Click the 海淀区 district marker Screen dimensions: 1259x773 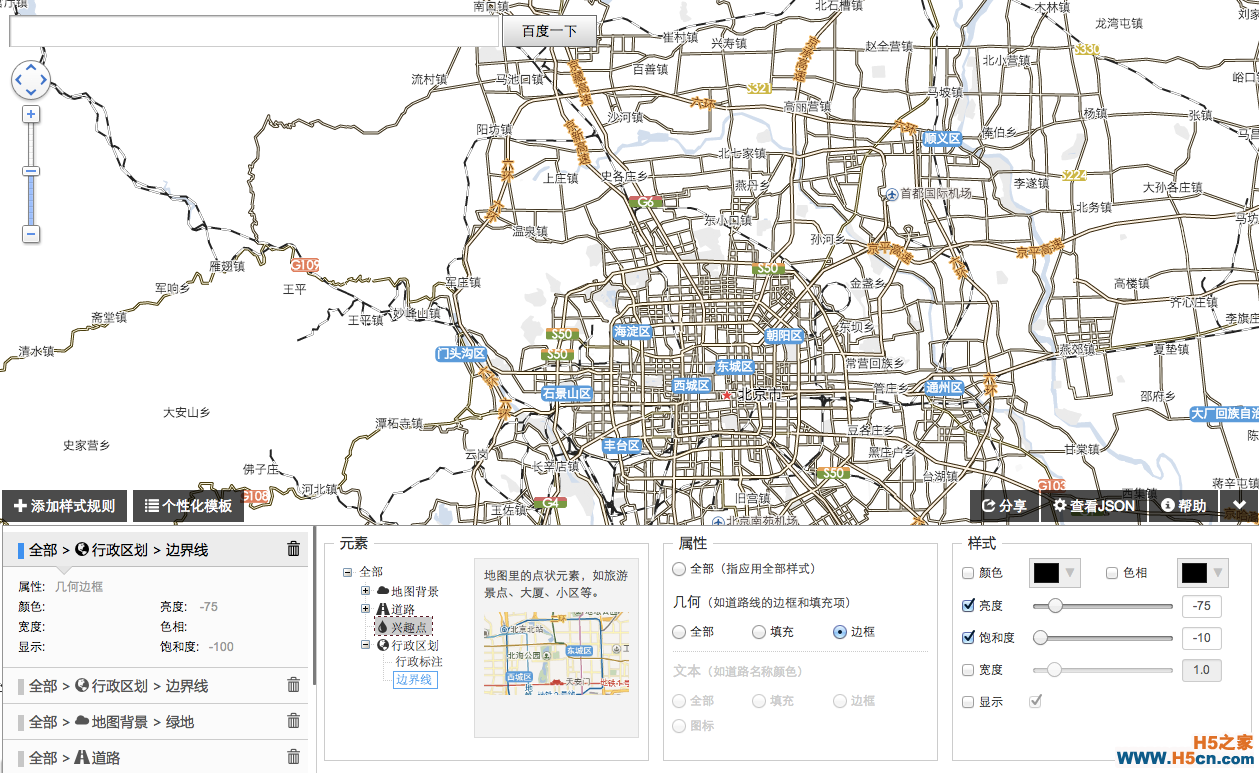tap(632, 331)
